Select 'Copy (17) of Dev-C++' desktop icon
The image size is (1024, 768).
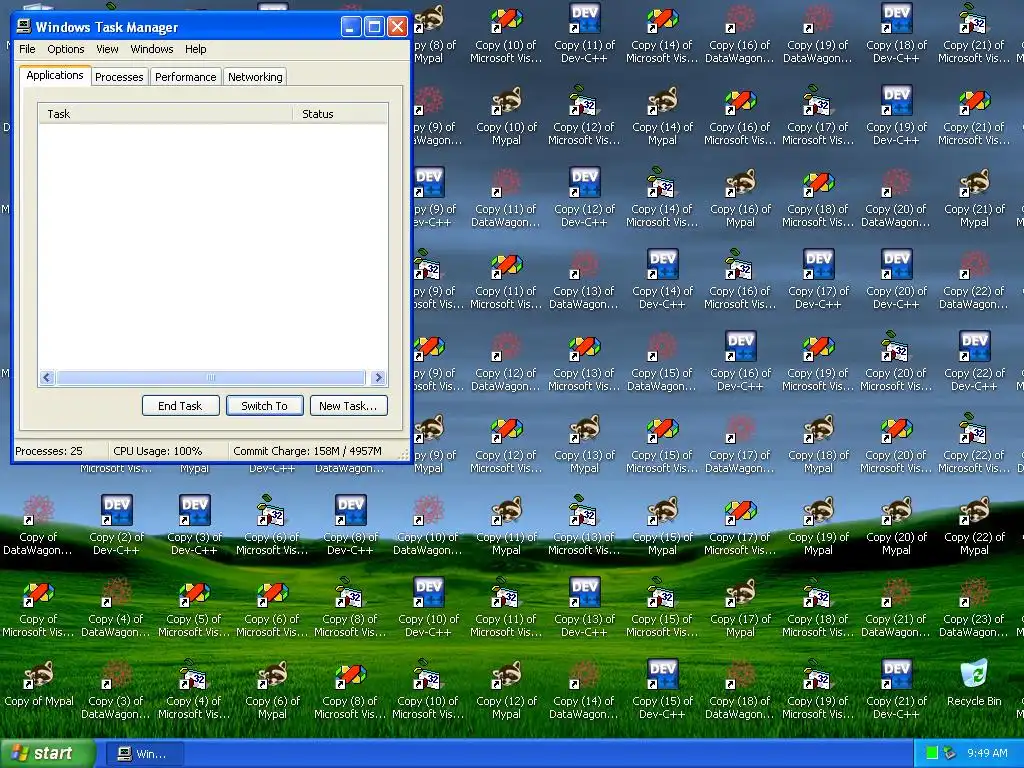point(818,280)
